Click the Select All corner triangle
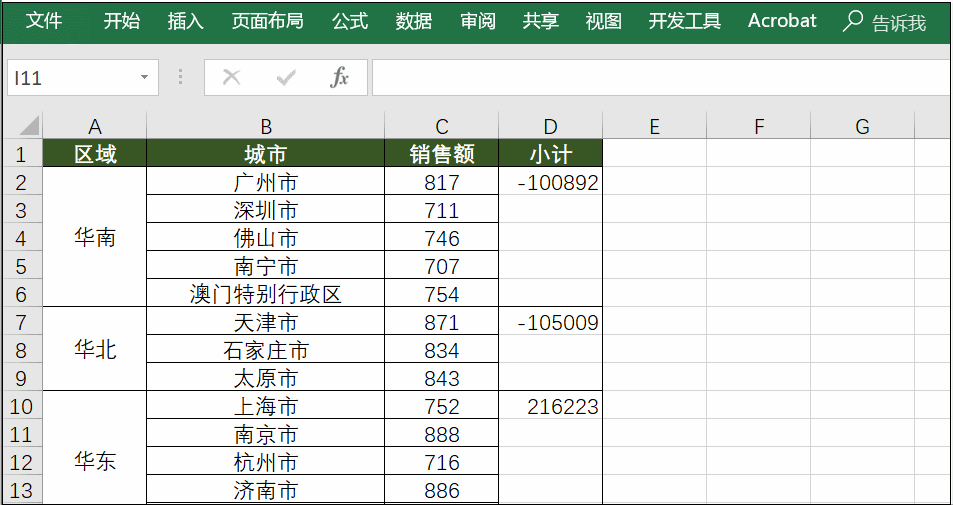This screenshot has width=953, height=505. coord(28,126)
